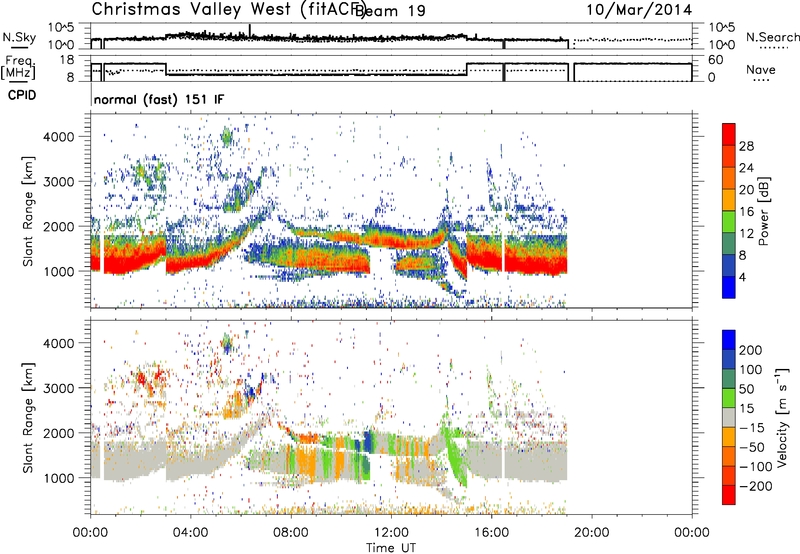Screen dimensions: 800x554
Task: Click the 'Christmas Valley West (fitACF)' title
Action: [x=228, y=10]
